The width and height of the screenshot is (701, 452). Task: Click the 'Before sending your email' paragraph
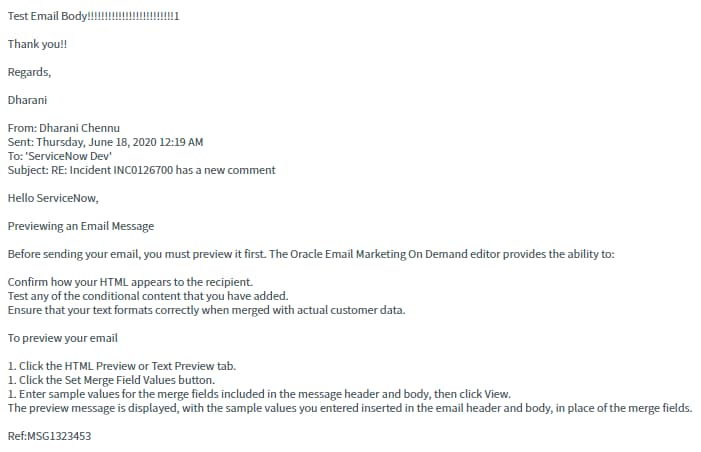pyautogui.click(x=311, y=254)
